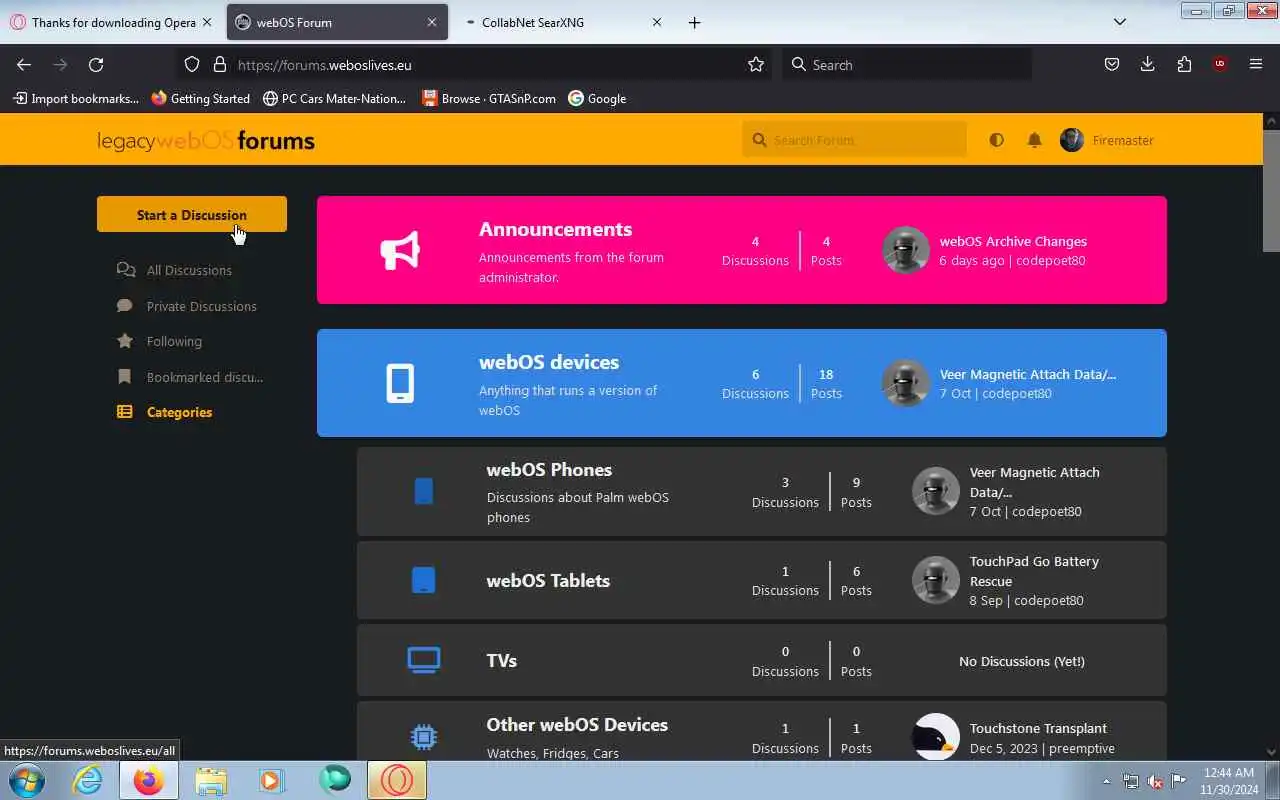Close the CollabNet SearXNG tab
Viewport: 1280px width, 800px height.
657,22
